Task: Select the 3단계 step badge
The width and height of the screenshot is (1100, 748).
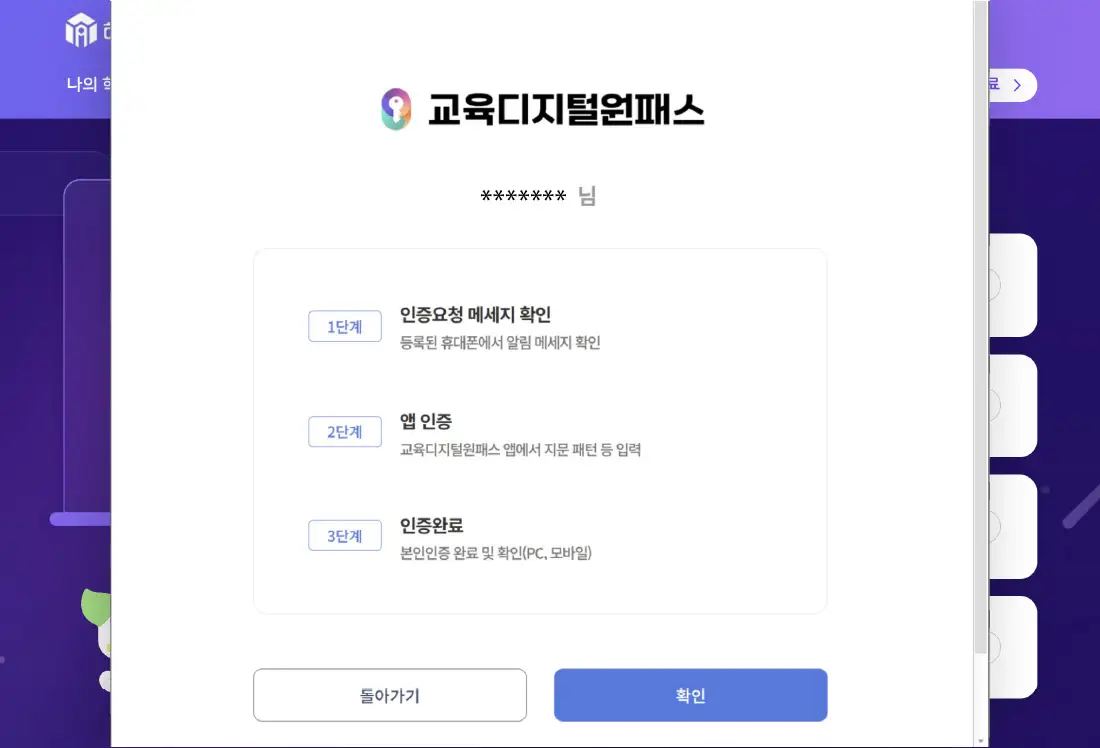Action: pos(344,535)
